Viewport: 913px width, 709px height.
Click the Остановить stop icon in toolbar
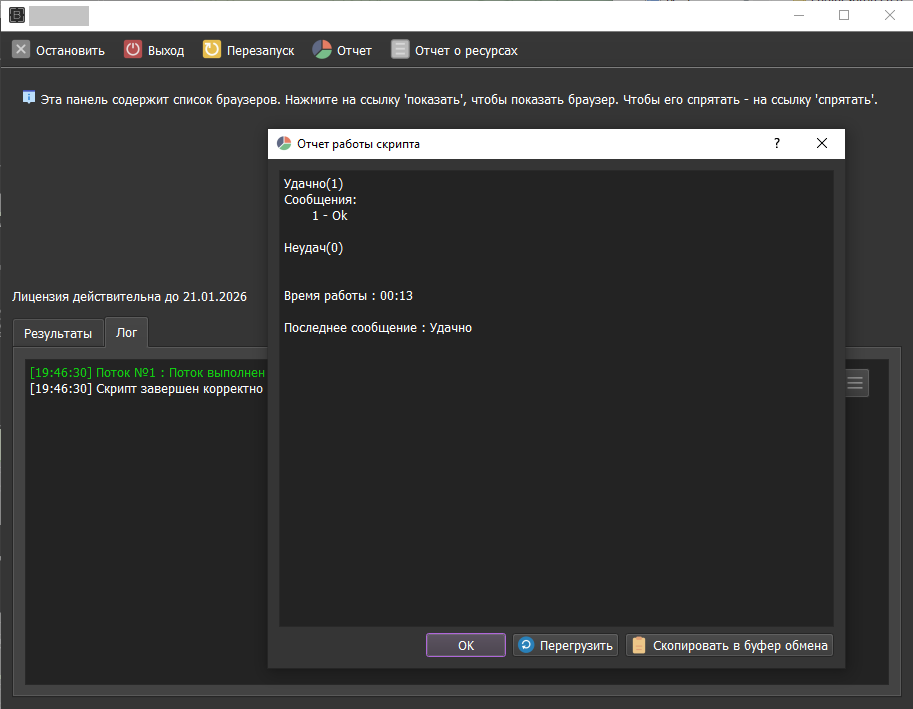(x=21, y=50)
